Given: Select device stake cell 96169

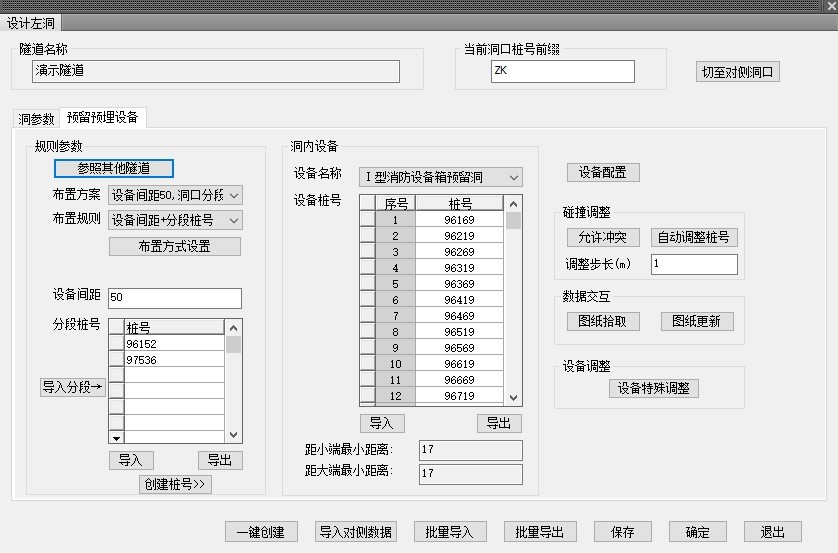Looking at the screenshot, I should (459, 220).
